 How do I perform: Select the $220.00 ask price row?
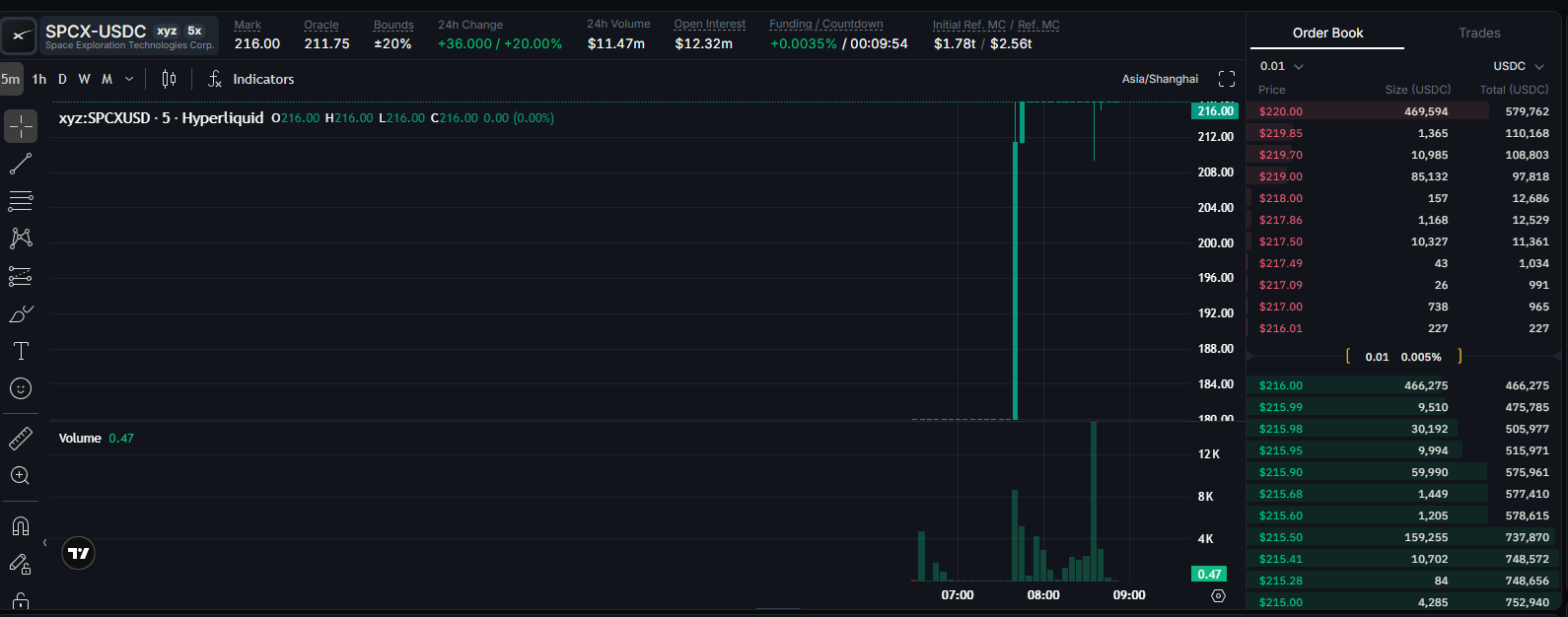click(x=1401, y=111)
